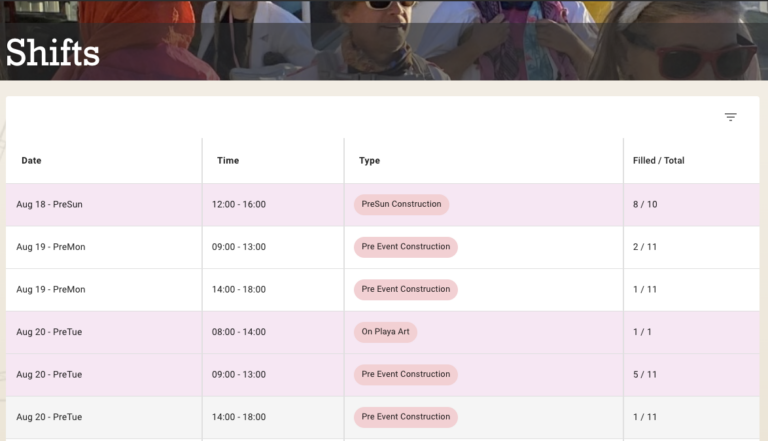Click the On Playa Art chip
Image resolution: width=768 pixels, height=441 pixels.
click(x=385, y=332)
